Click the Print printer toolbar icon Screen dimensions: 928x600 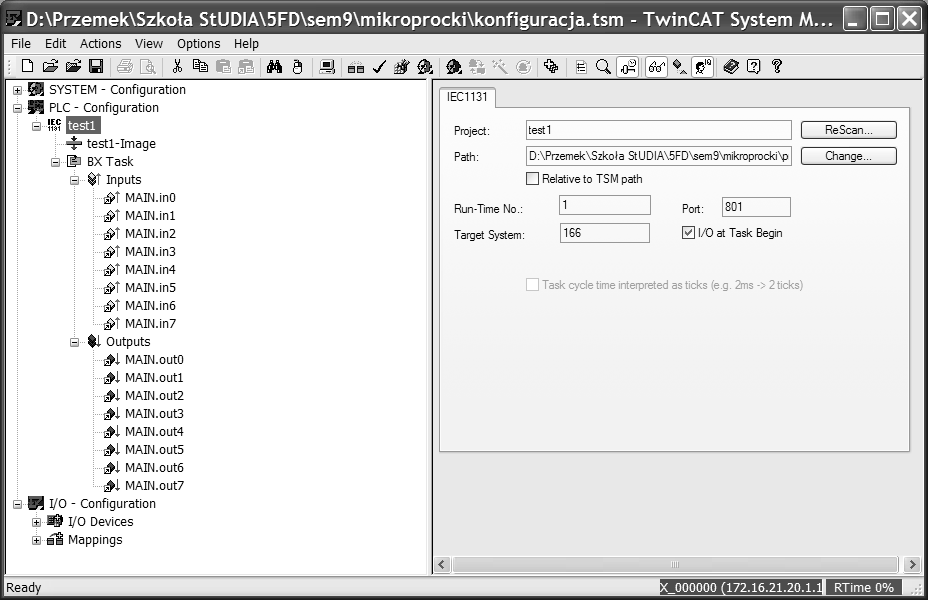(x=125, y=66)
